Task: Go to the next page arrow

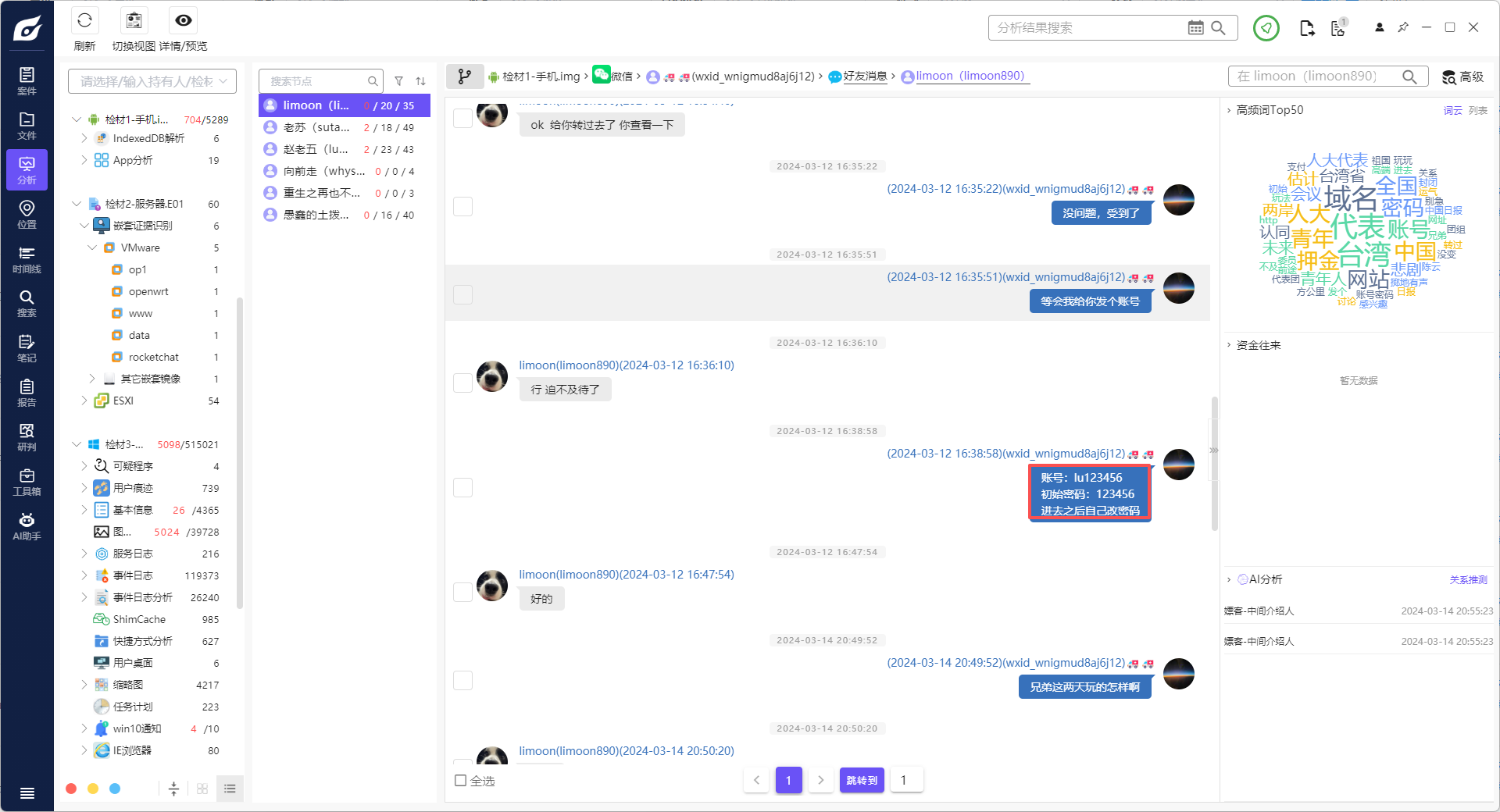Action: tap(820, 780)
